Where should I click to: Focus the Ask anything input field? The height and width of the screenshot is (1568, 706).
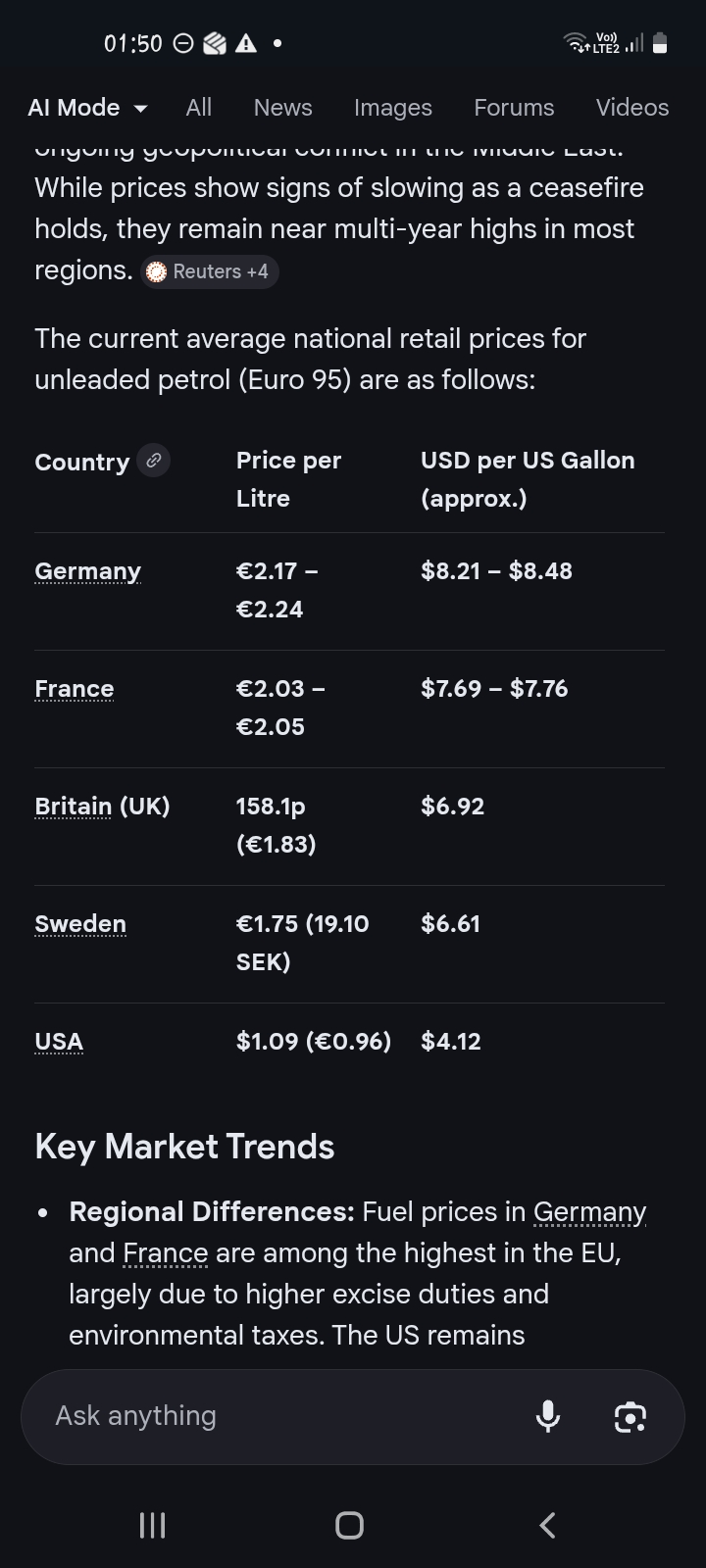pos(275,1416)
